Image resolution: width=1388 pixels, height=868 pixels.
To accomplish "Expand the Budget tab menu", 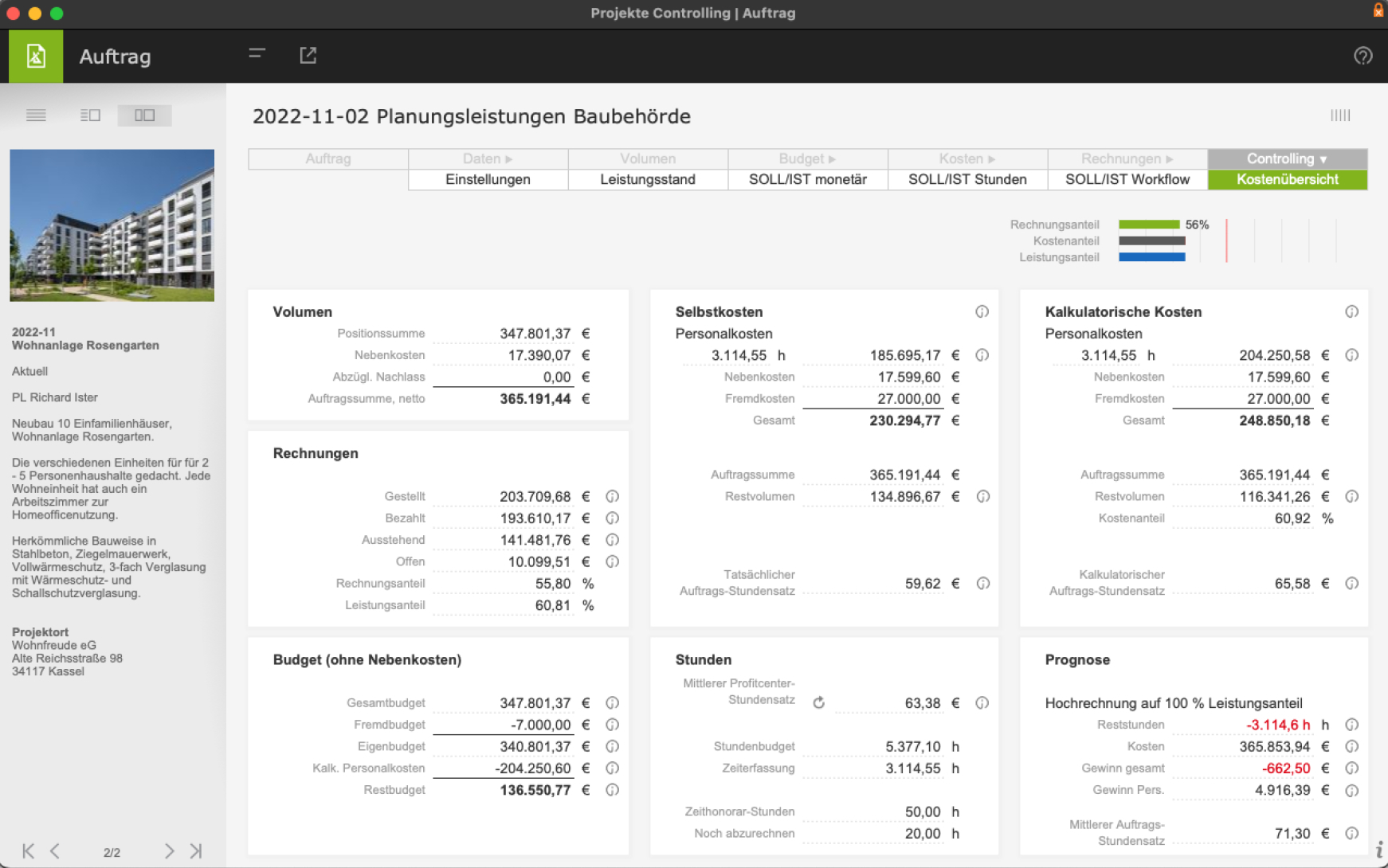I will tap(808, 158).
